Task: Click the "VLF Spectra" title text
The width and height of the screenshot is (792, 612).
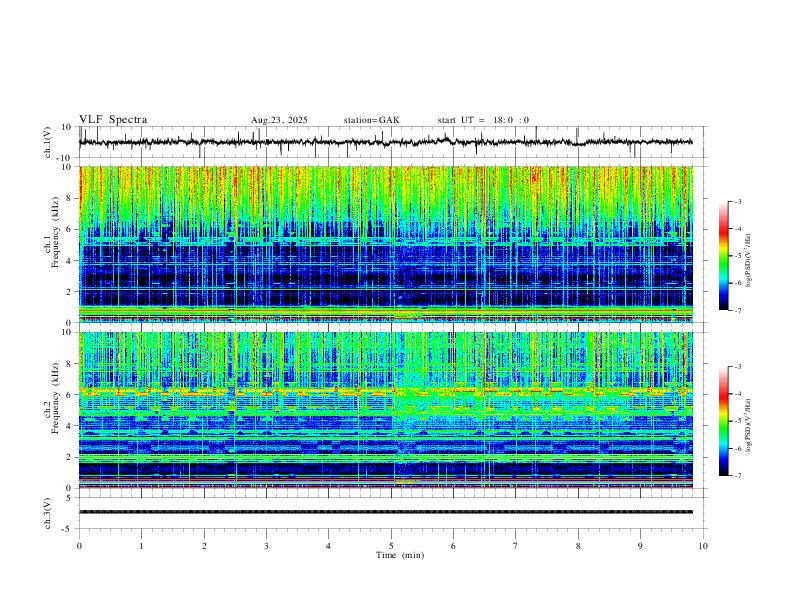Action: pyautogui.click(x=113, y=120)
